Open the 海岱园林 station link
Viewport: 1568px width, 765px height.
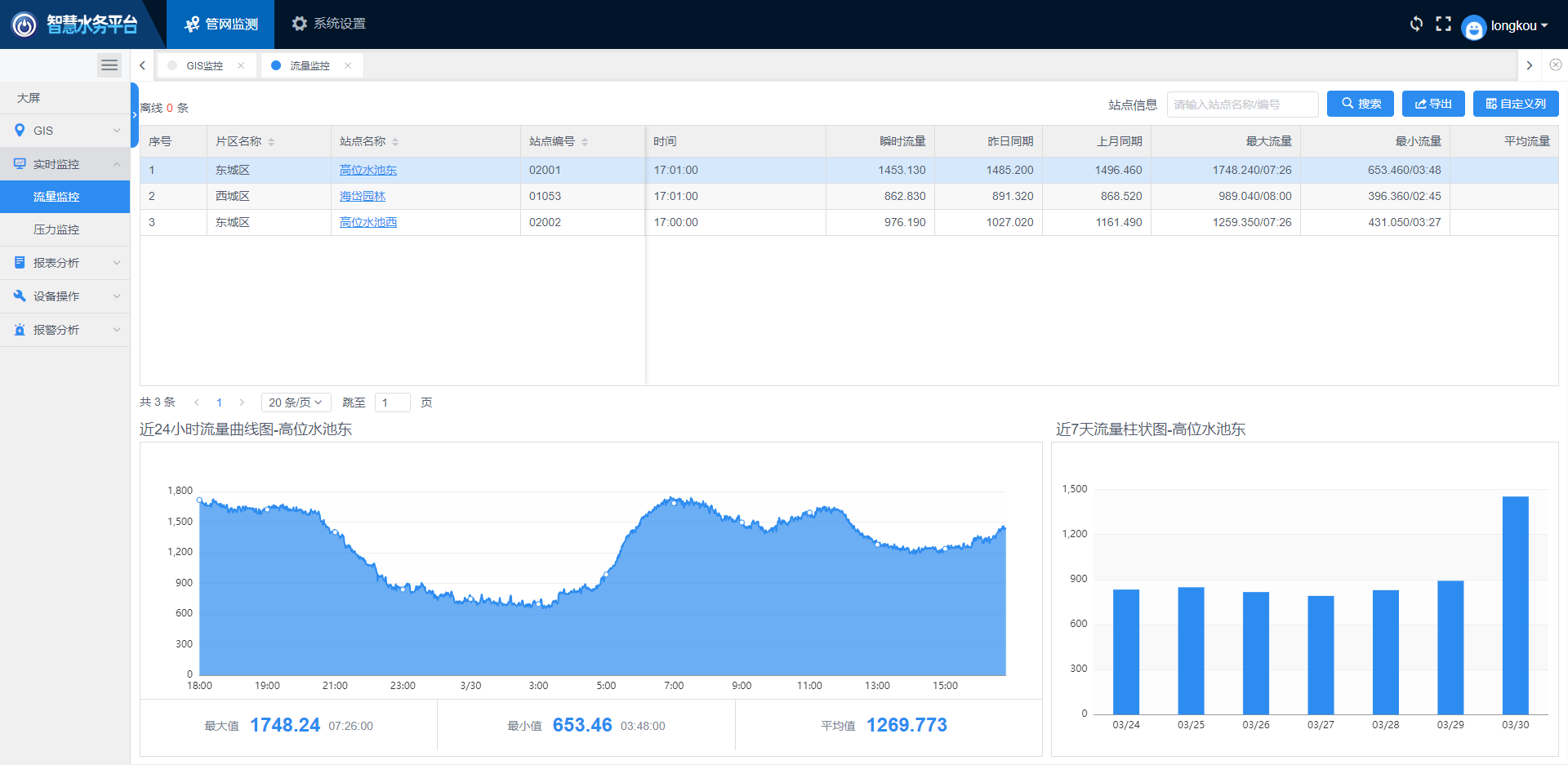(362, 196)
